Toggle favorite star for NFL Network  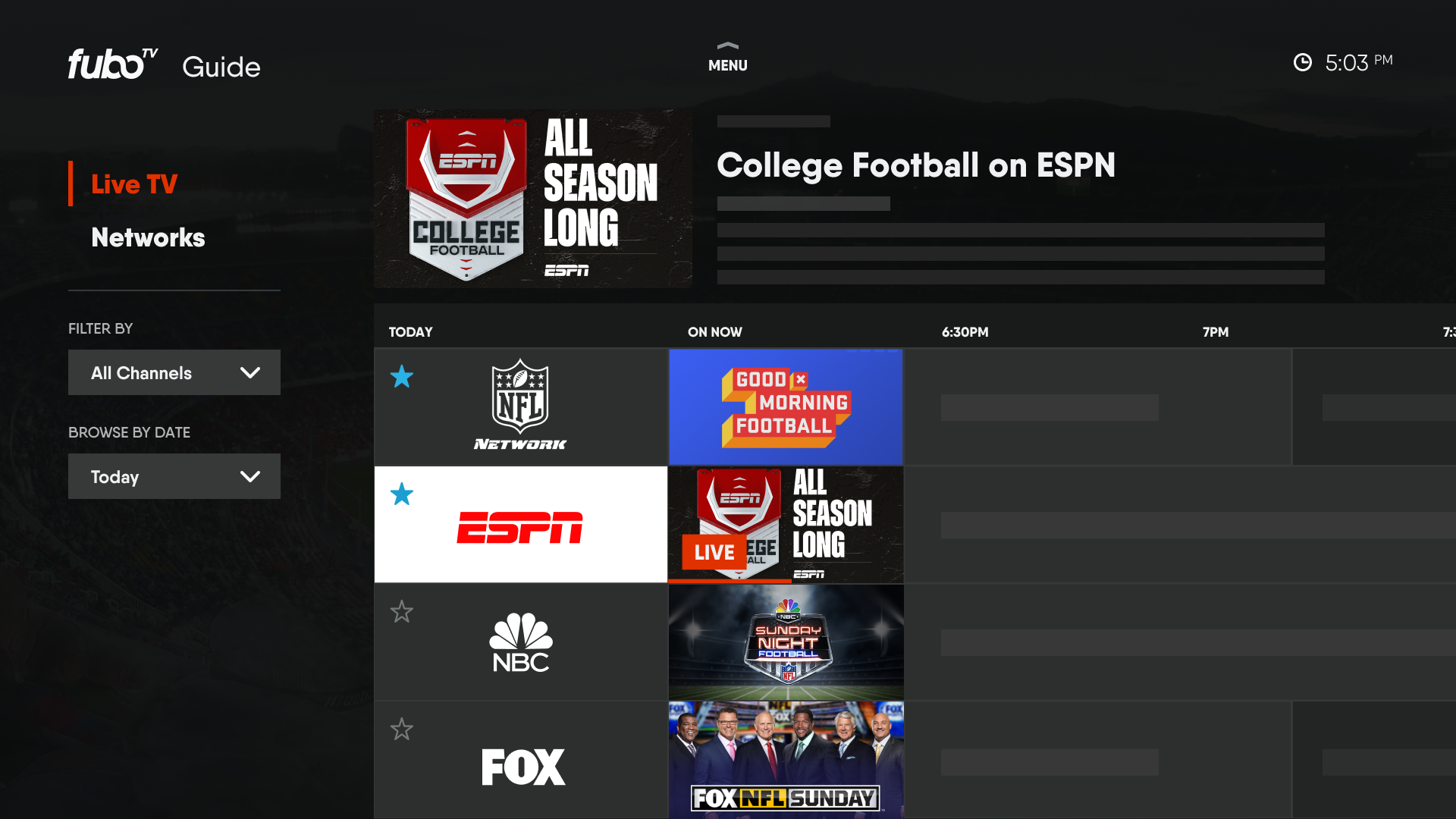(x=401, y=377)
